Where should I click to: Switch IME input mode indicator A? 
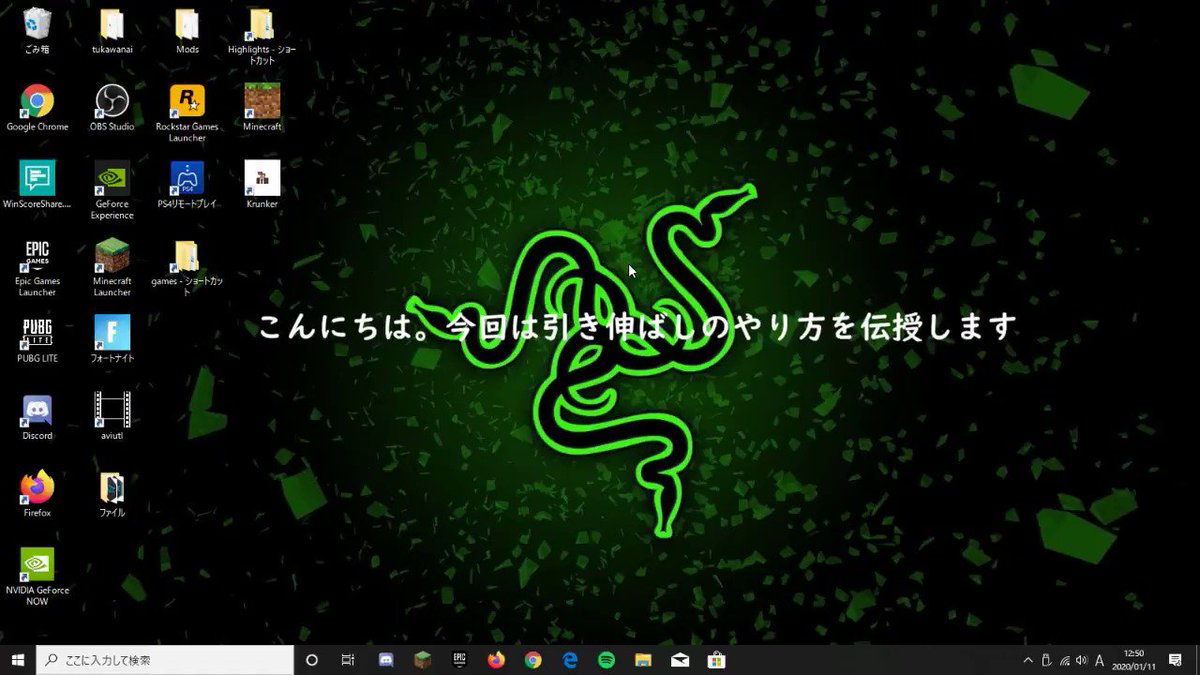[x=1100, y=660]
